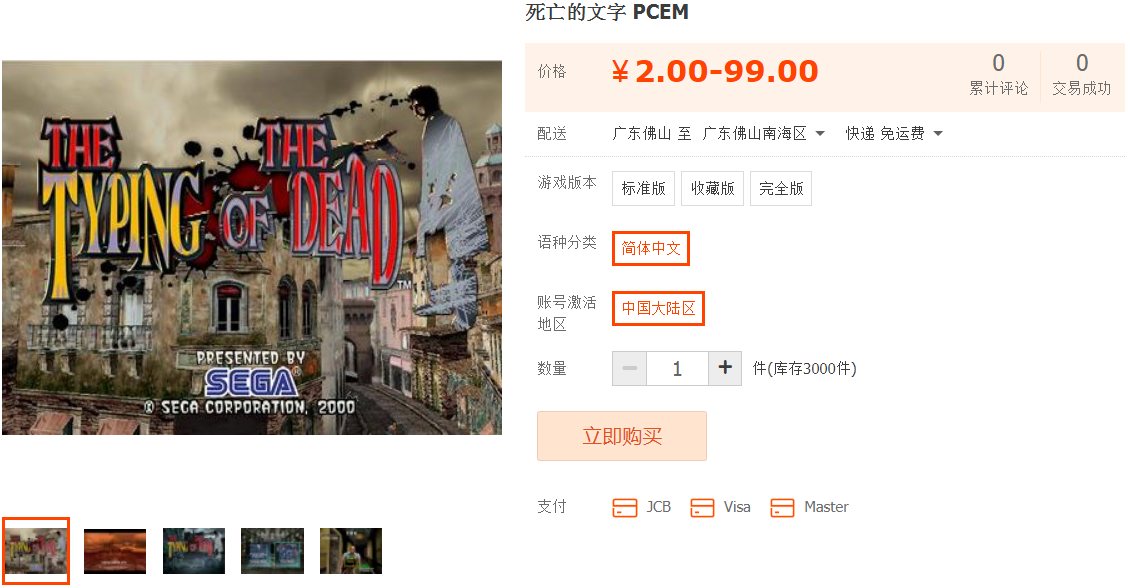
Task: Select the second orange sunset thumbnail
Action: [x=115, y=551]
